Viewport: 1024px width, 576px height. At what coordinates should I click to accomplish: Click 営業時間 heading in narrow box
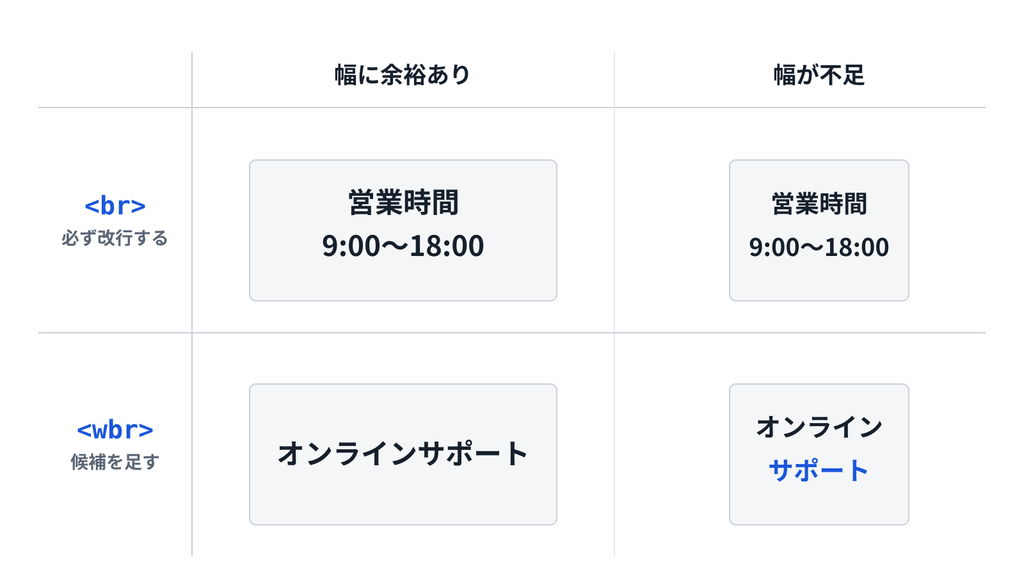(x=819, y=204)
